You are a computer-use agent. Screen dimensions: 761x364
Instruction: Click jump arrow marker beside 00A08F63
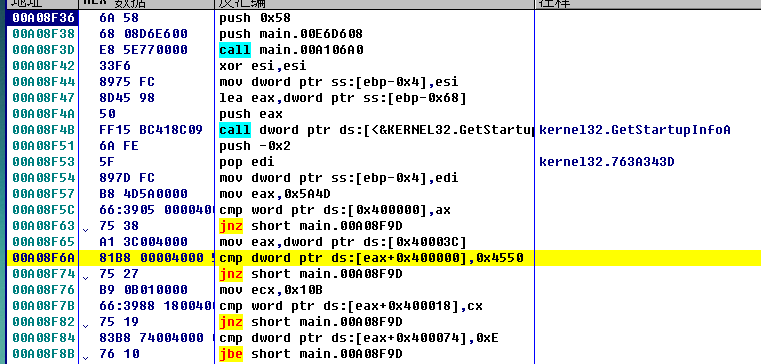[x=86, y=230]
